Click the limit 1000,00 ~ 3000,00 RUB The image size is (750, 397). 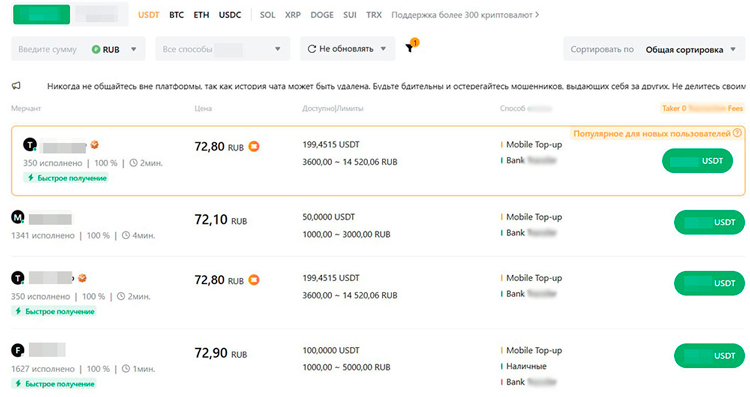pos(346,234)
